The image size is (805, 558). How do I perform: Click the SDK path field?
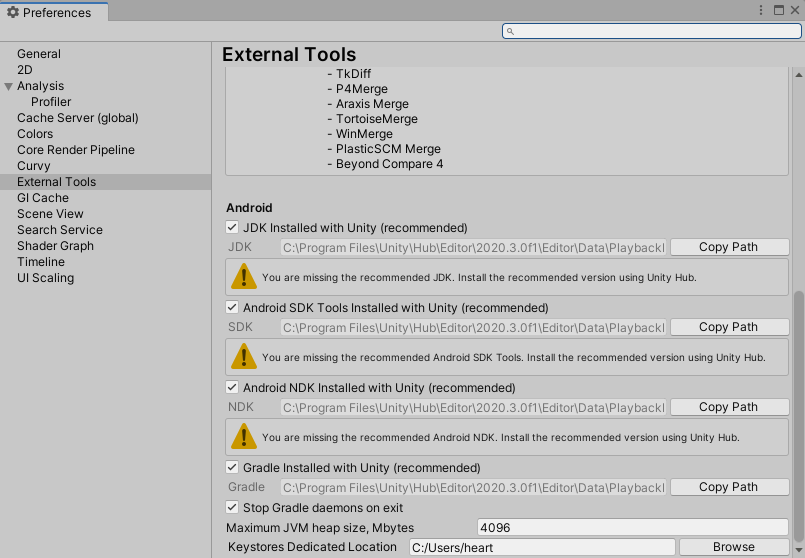[473, 328]
